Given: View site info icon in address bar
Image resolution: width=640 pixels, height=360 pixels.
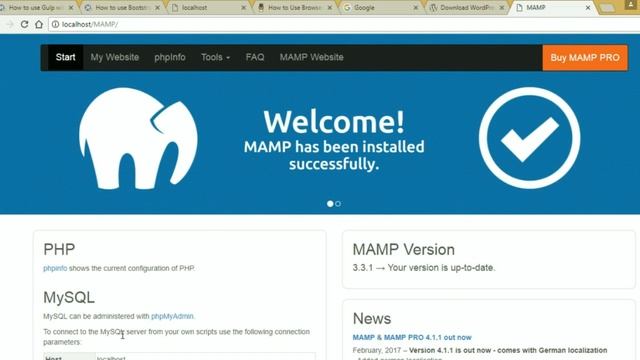Looking at the screenshot, I should pyautogui.click(x=56, y=24).
